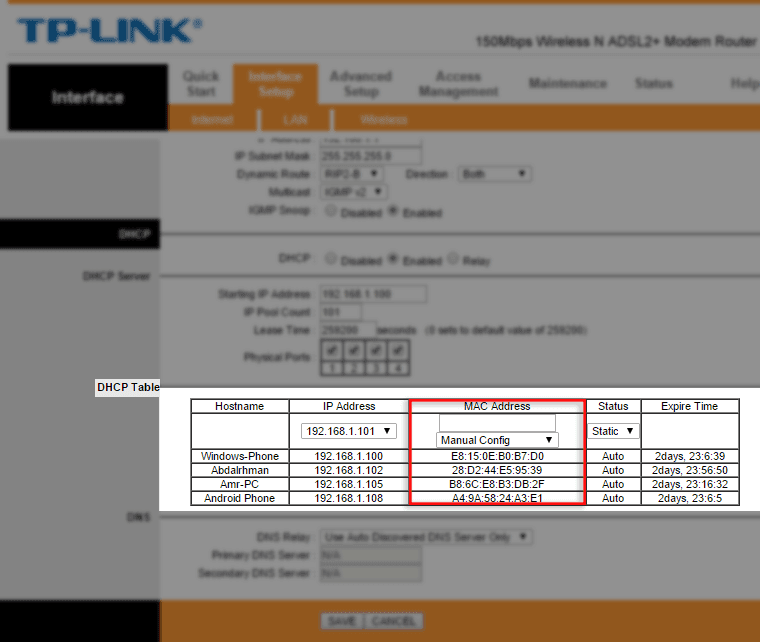Click the DHCP Table label
This screenshot has height=642, width=760.
(x=128, y=387)
